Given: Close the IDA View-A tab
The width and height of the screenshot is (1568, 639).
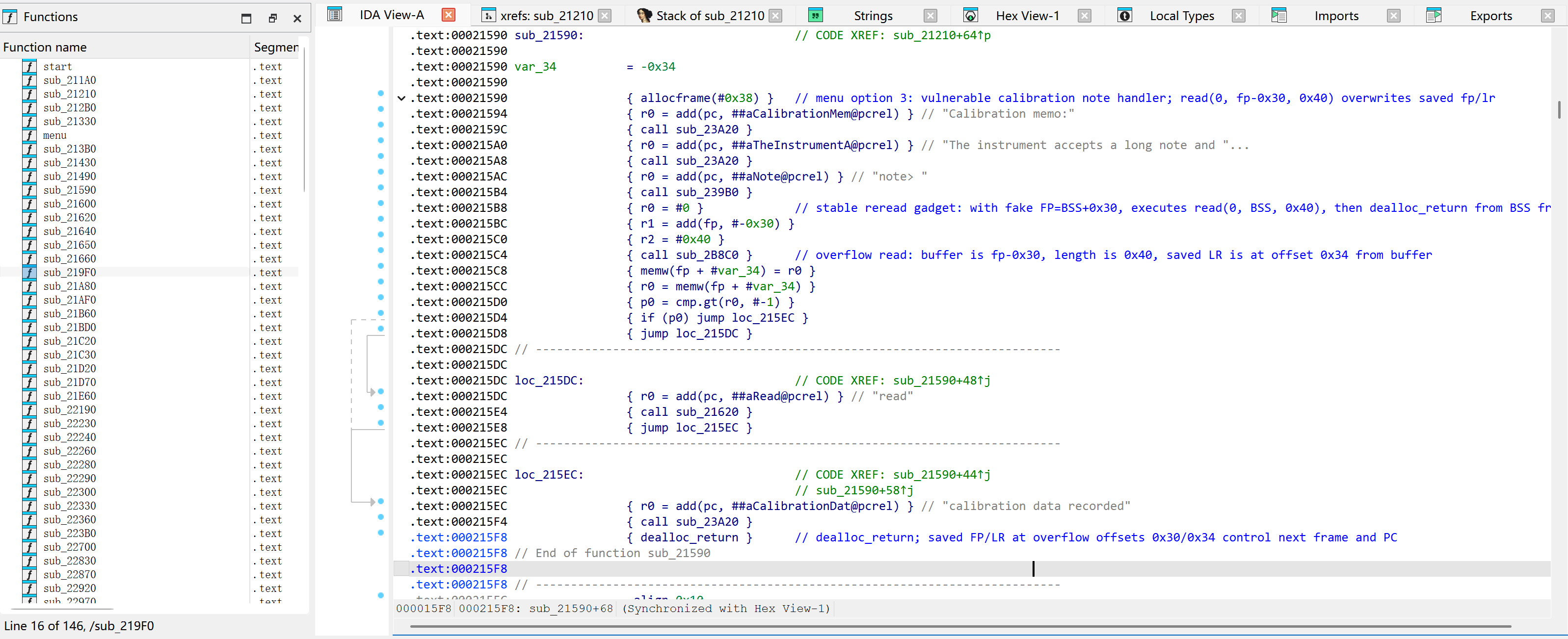Looking at the screenshot, I should 448,15.
